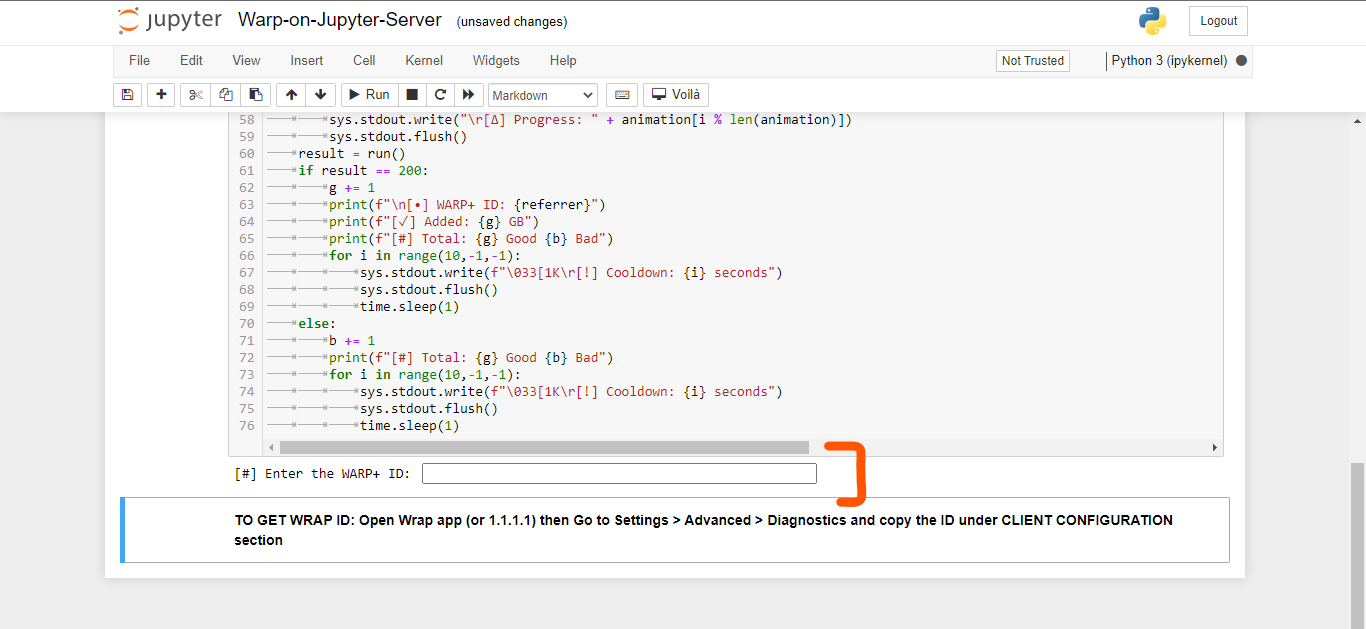Save and checkpoint the notebook

tap(127, 95)
